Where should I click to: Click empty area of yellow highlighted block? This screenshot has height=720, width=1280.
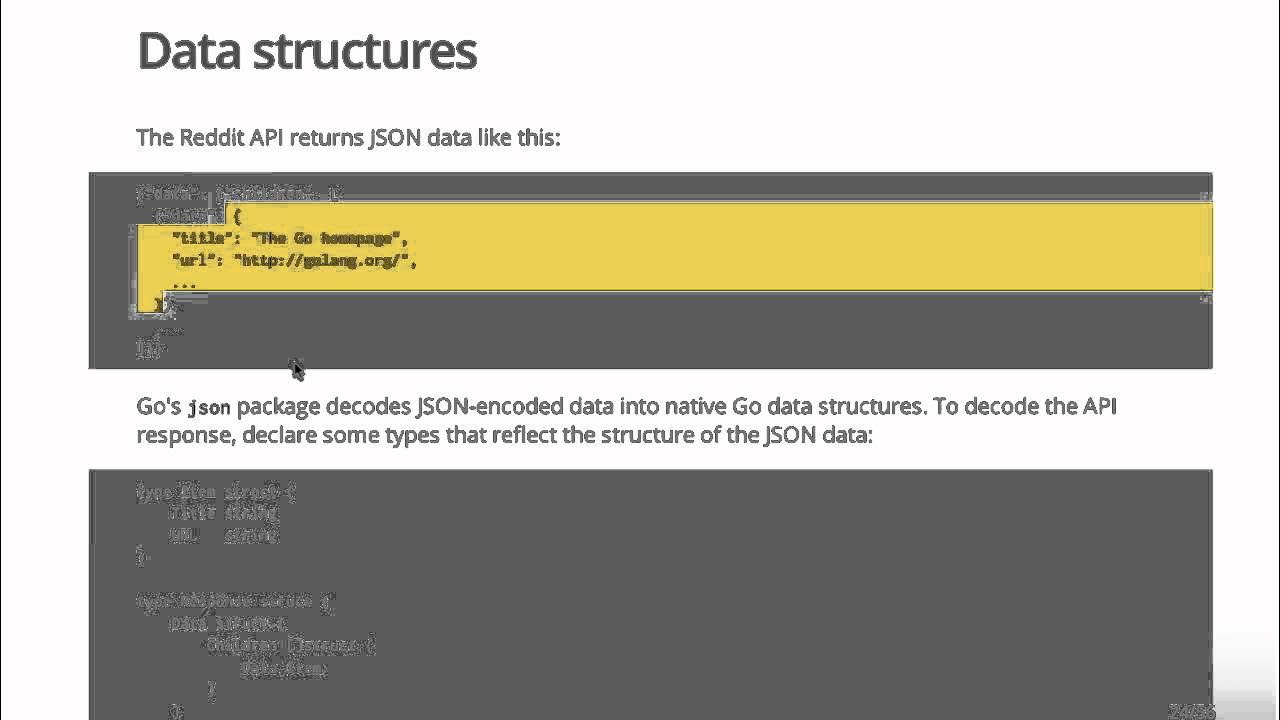[x=800, y=250]
